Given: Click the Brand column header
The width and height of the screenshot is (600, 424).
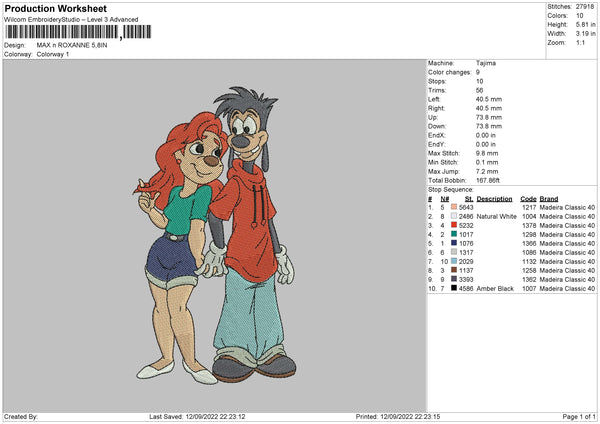Looking at the screenshot, I should (549, 198).
